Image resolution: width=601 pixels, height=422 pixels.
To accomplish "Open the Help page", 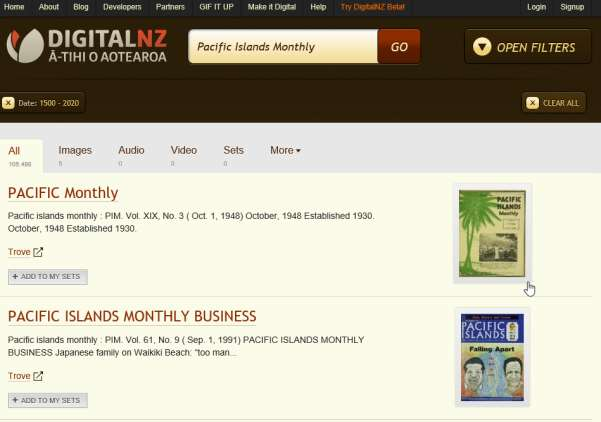I will click(318, 7).
